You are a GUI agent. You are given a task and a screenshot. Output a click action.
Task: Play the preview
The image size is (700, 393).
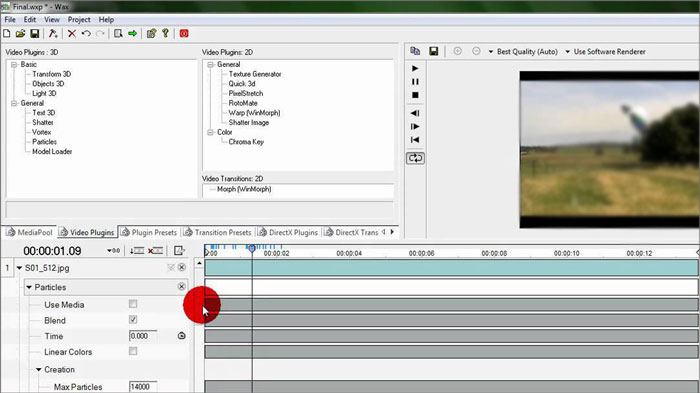(x=415, y=68)
